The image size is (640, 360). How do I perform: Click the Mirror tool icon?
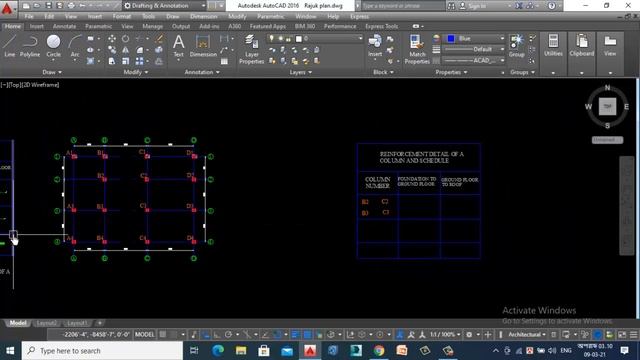tap(125, 50)
